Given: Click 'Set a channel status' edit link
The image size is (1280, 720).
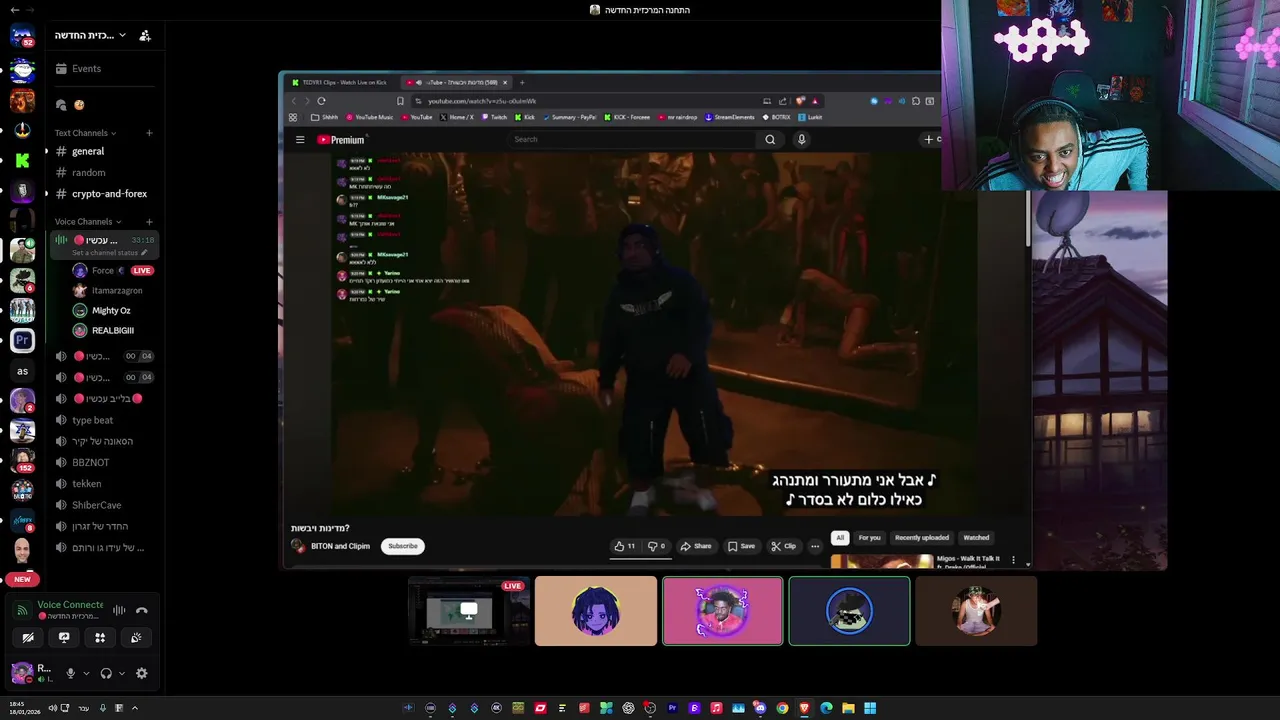Looking at the screenshot, I should (x=109, y=253).
